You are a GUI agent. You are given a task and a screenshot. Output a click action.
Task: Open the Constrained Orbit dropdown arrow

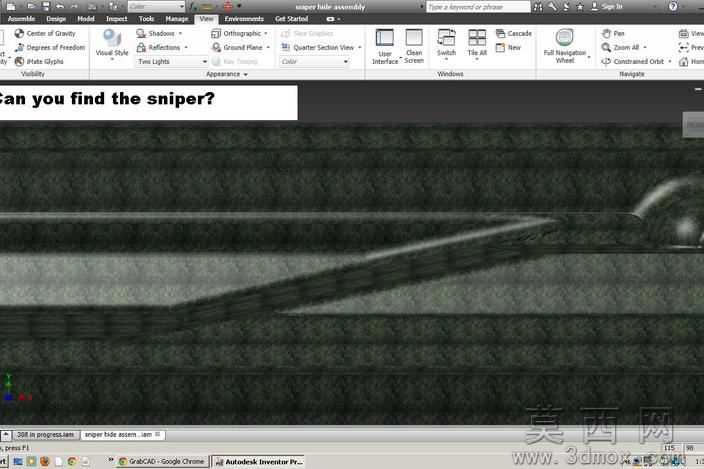[669, 61]
